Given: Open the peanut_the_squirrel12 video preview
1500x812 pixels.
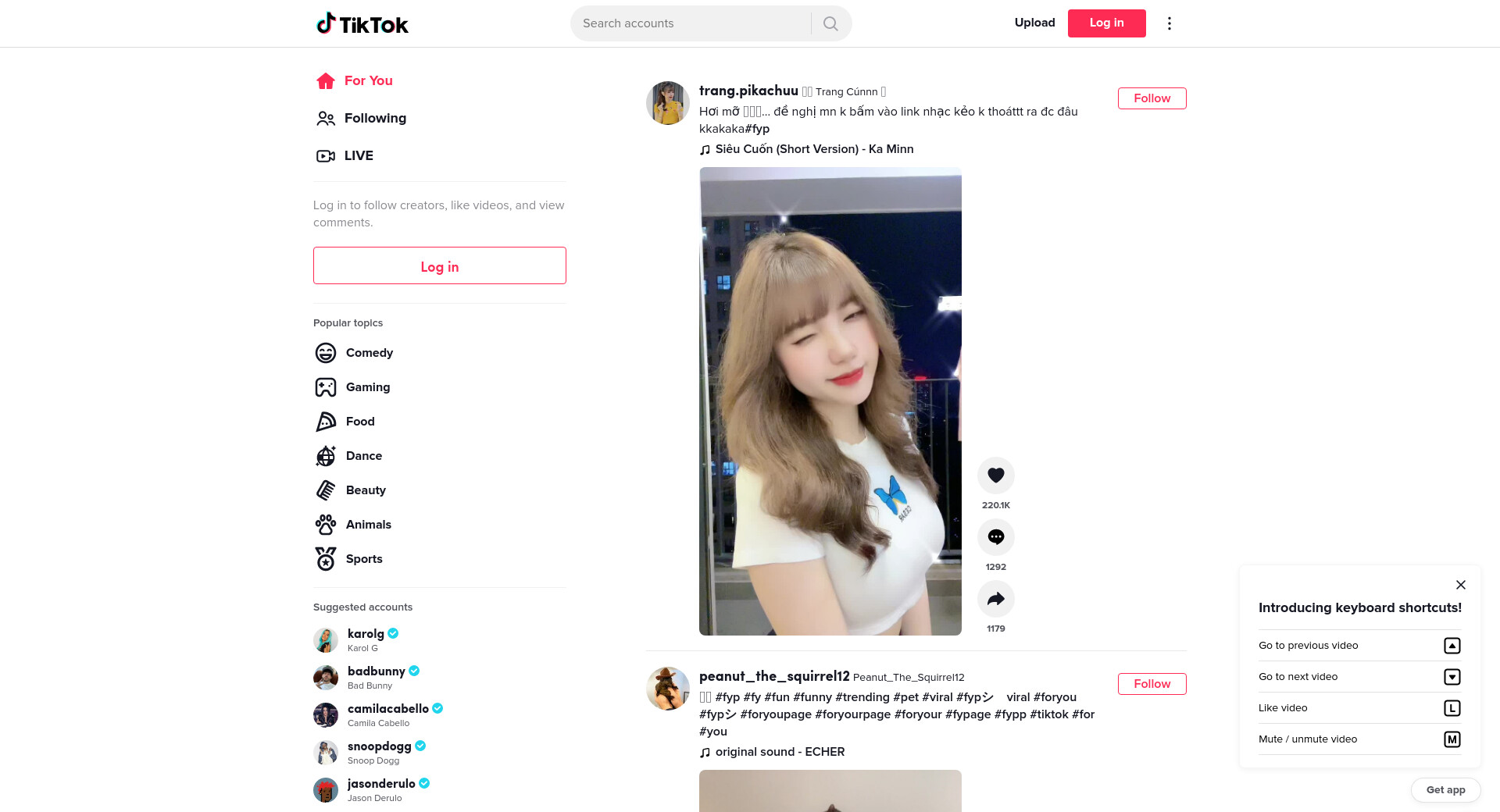Looking at the screenshot, I should (x=830, y=791).
